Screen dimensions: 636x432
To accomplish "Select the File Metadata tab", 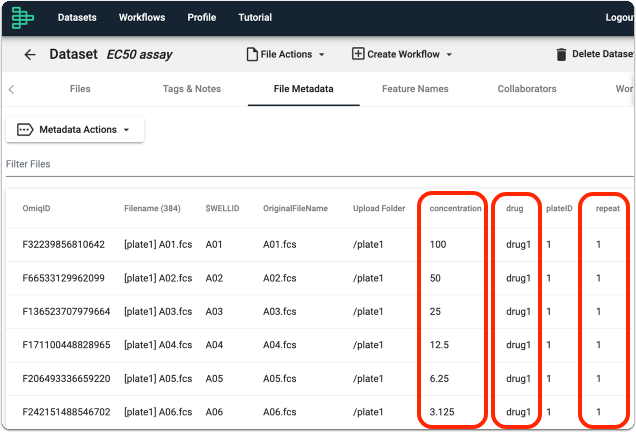I will tap(303, 89).
